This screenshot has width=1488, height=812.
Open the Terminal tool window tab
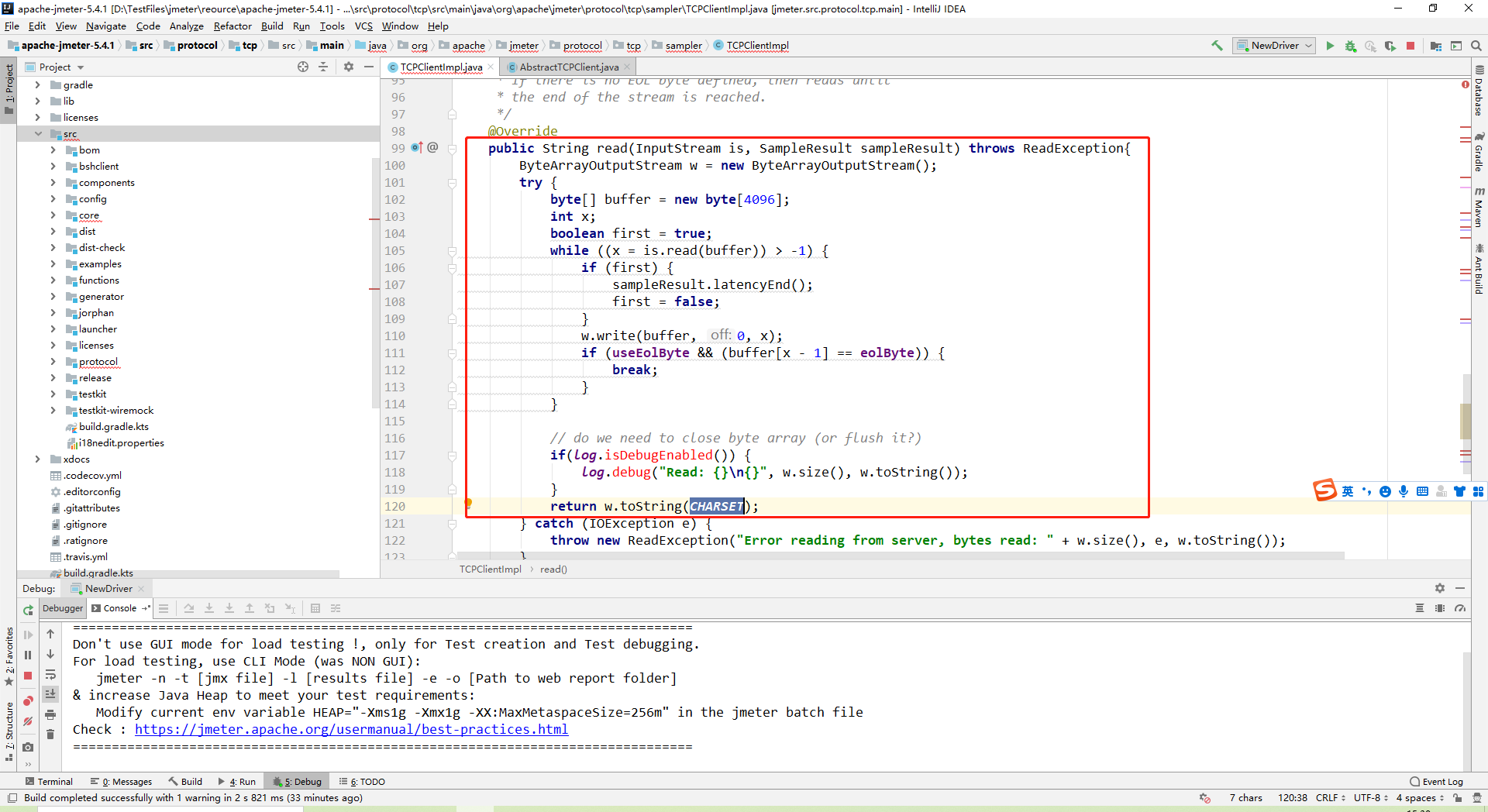(x=49, y=782)
